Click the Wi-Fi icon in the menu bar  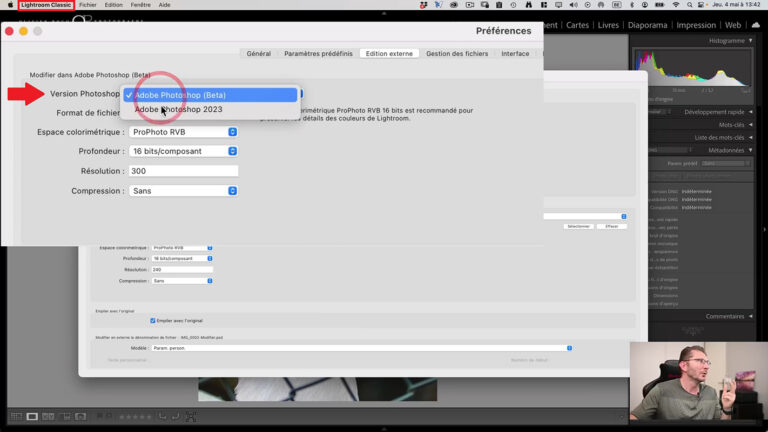676,5
